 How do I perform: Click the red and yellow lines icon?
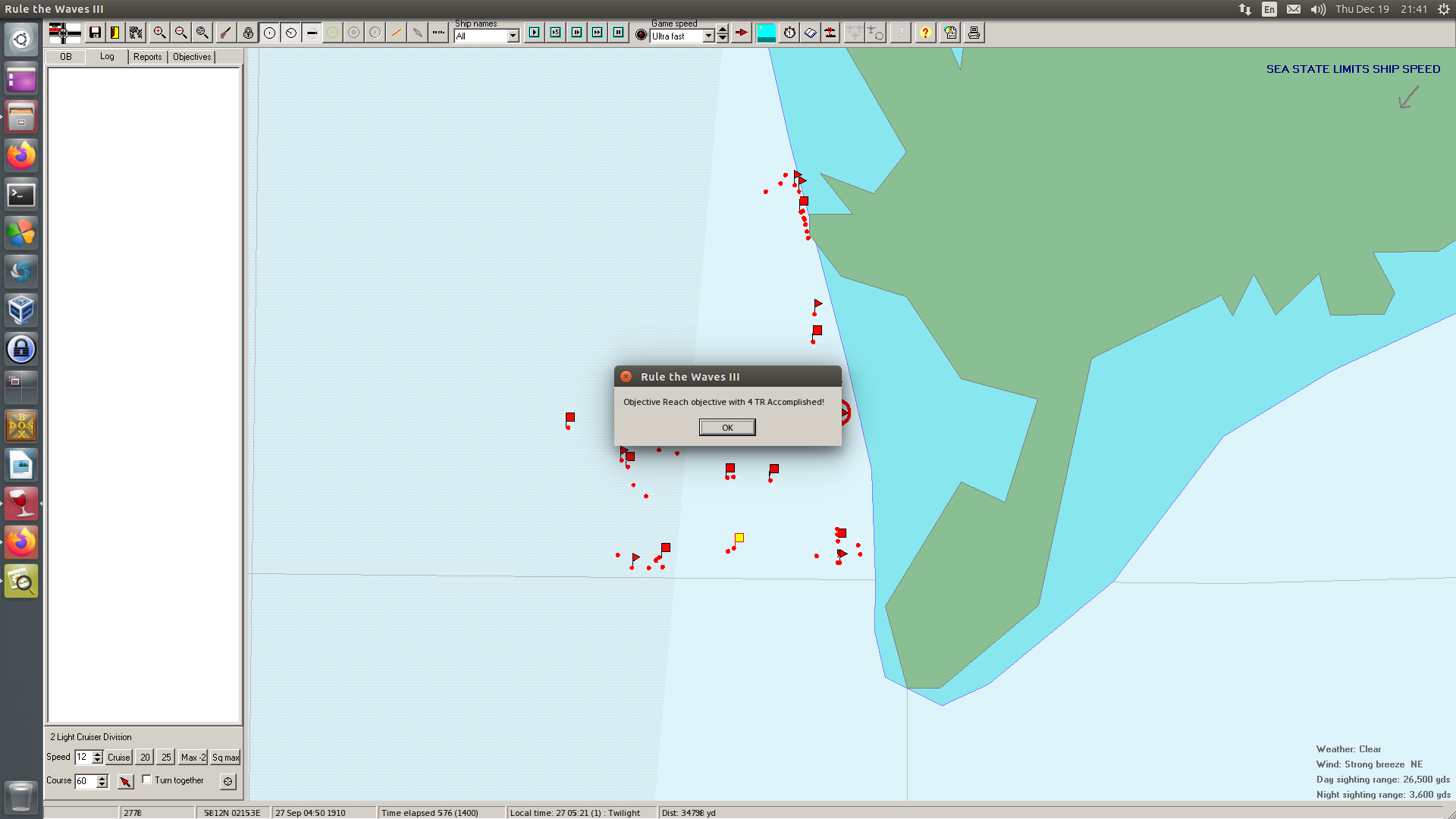[x=396, y=33]
